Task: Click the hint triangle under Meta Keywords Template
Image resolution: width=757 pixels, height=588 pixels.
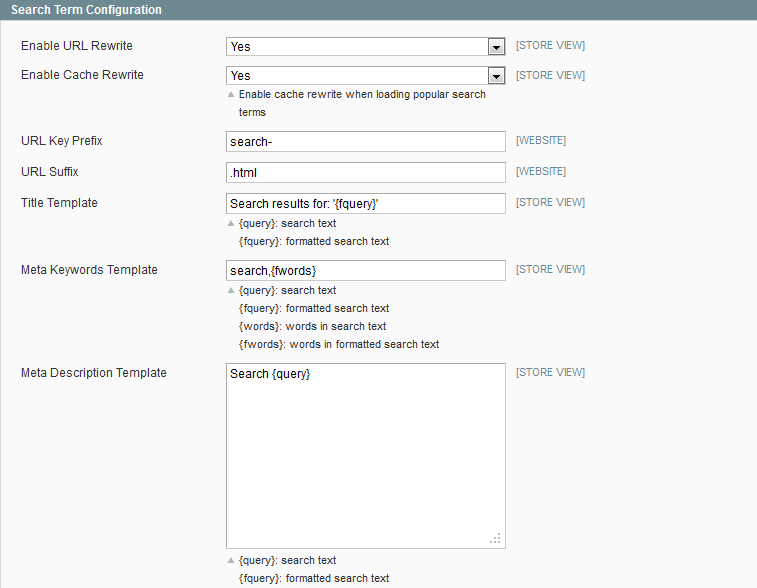Action: pyautogui.click(x=231, y=291)
